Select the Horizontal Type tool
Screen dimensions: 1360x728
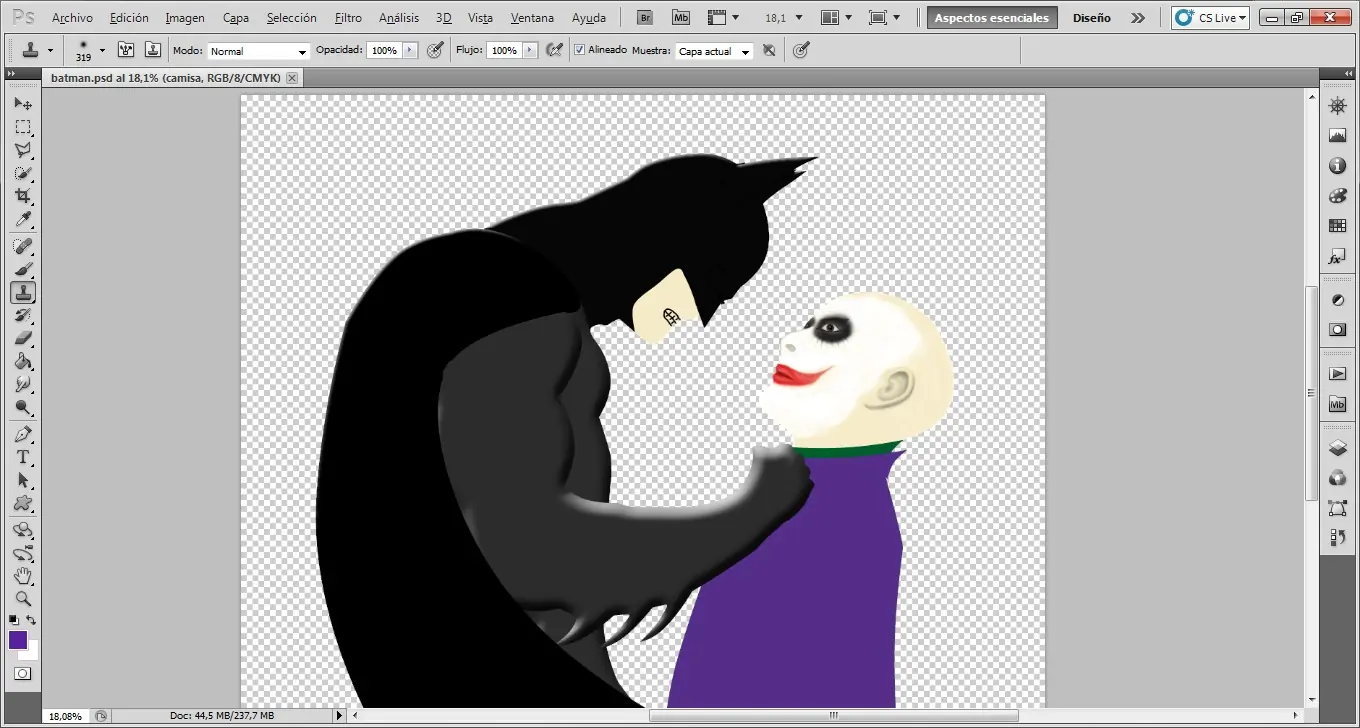click(x=23, y=457)
